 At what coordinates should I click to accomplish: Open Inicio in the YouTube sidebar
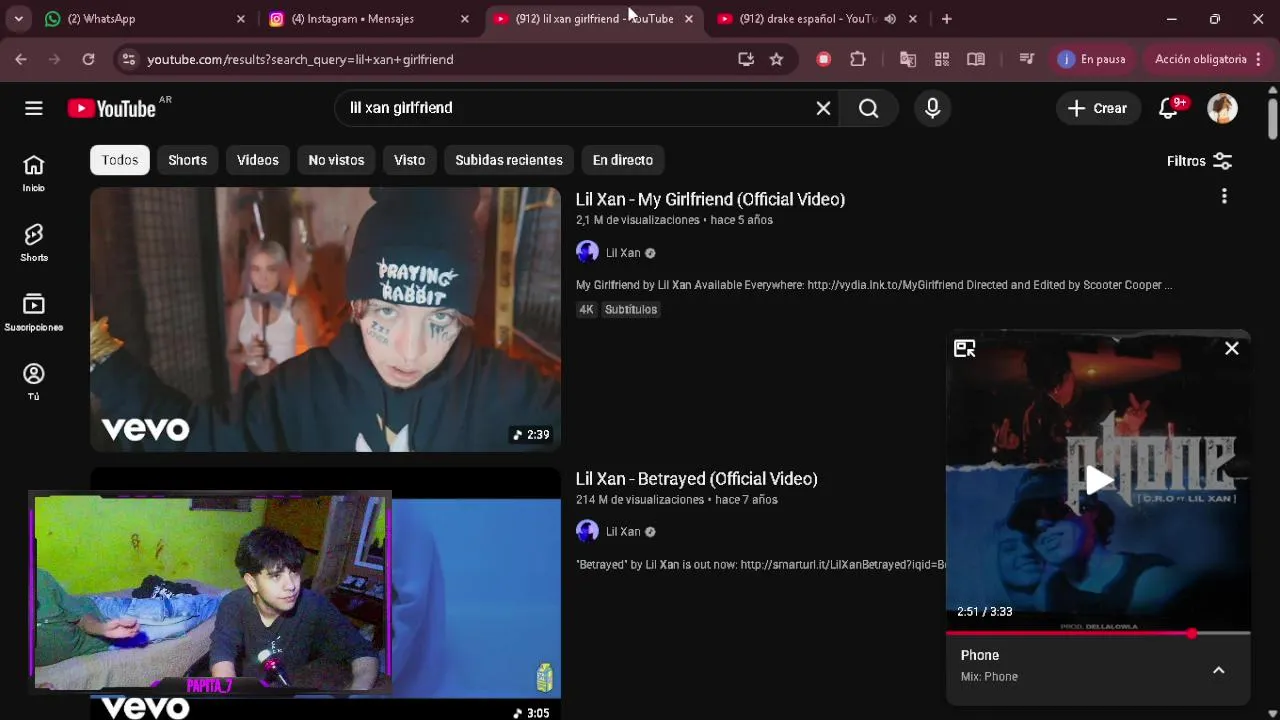coord(34,173)
